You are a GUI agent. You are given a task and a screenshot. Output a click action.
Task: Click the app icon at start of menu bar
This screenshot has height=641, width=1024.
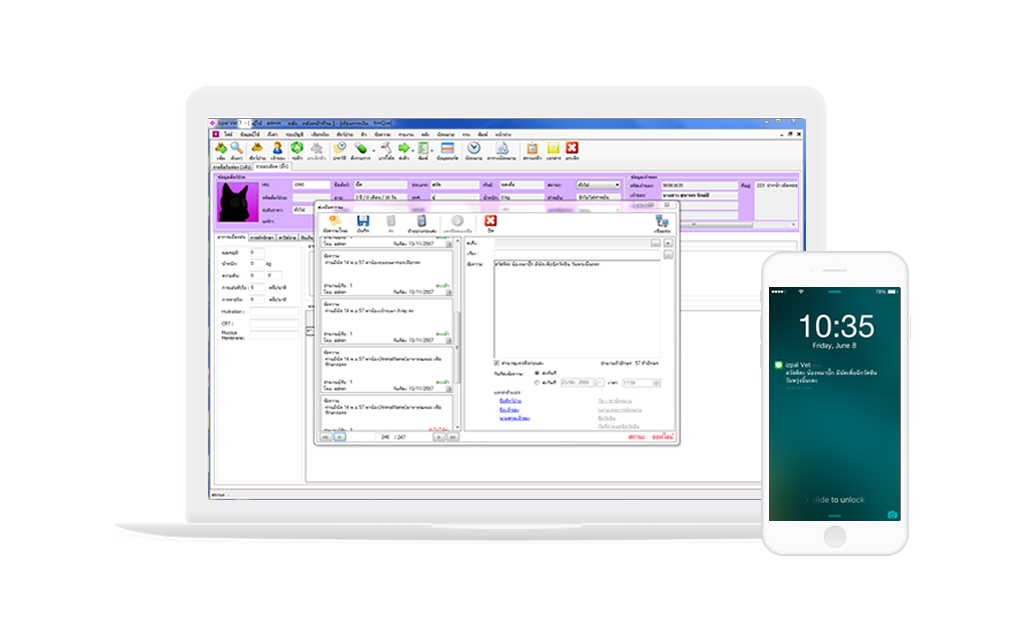[x=216, y=134]
